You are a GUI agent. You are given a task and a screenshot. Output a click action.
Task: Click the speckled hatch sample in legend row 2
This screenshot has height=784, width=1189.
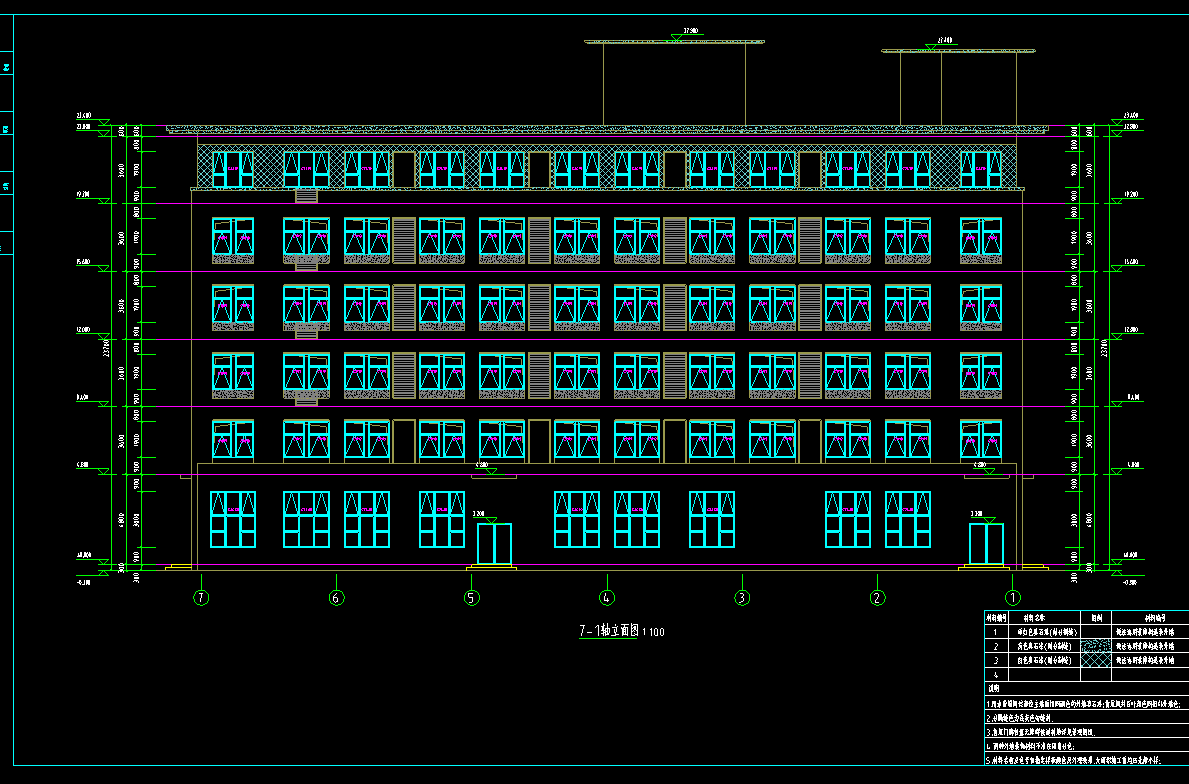[1096, 647]
